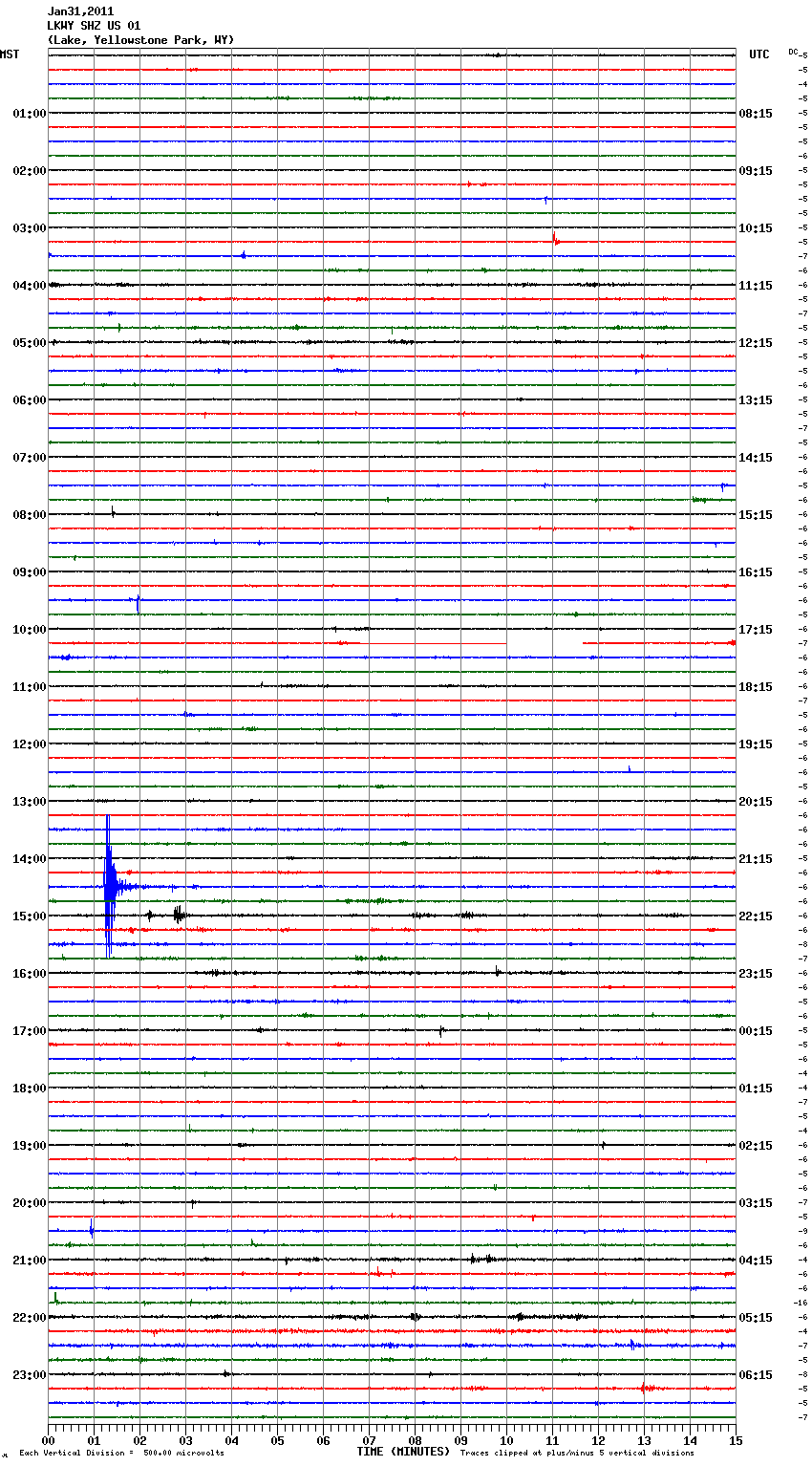Click the 03:15 UTC time label
Viewport: 812px width, 1466px height.
click(756, 1203)
